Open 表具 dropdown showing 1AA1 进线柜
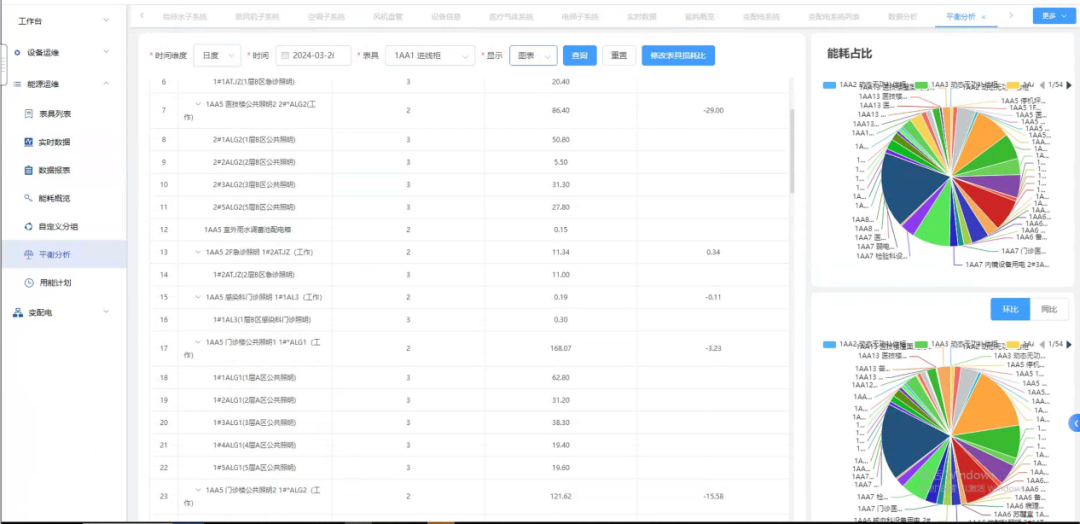The width and height of the screenshot is (1080, 524). [430, 56]
